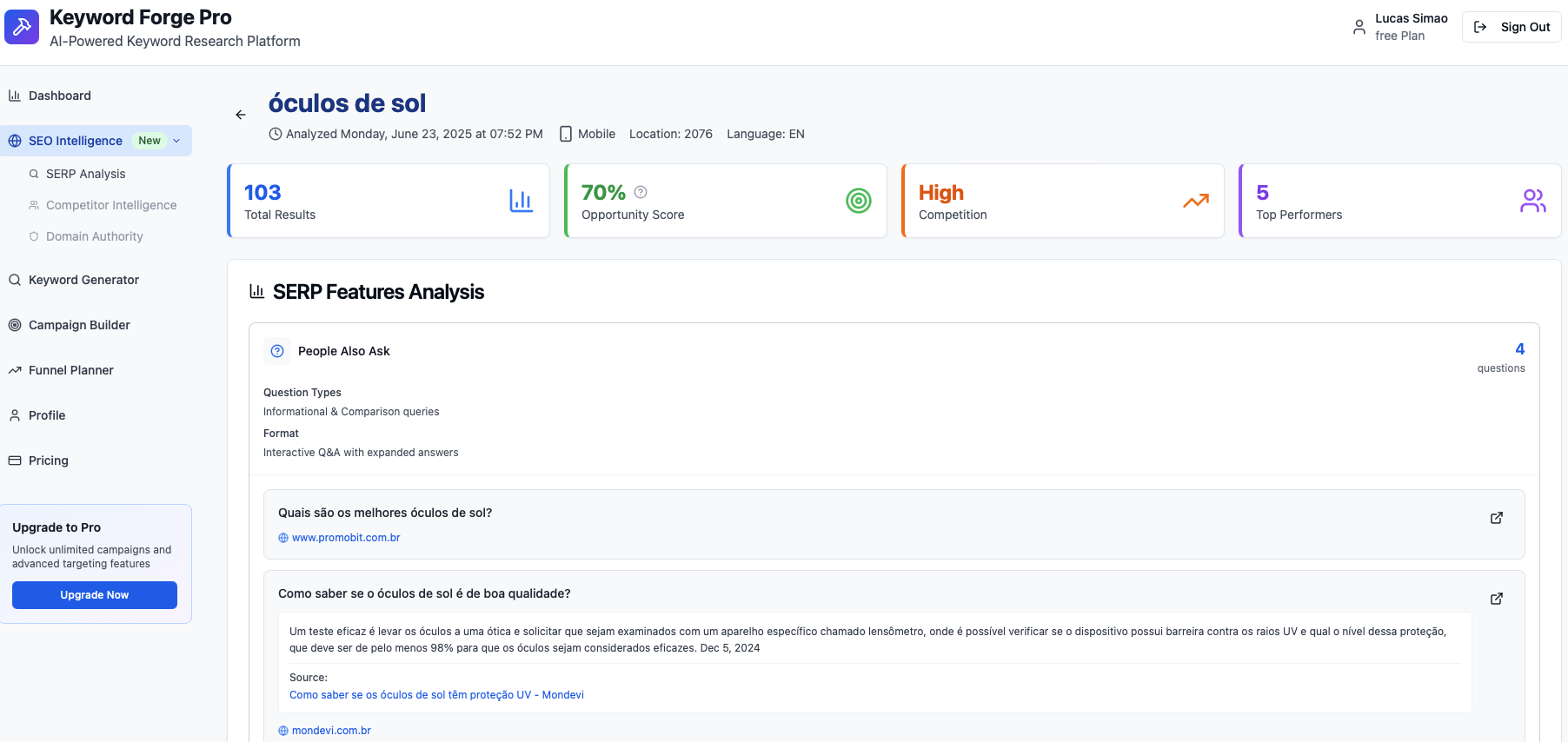
Task: Click the 'Location: 2076' text
Action: pos(671,134)
